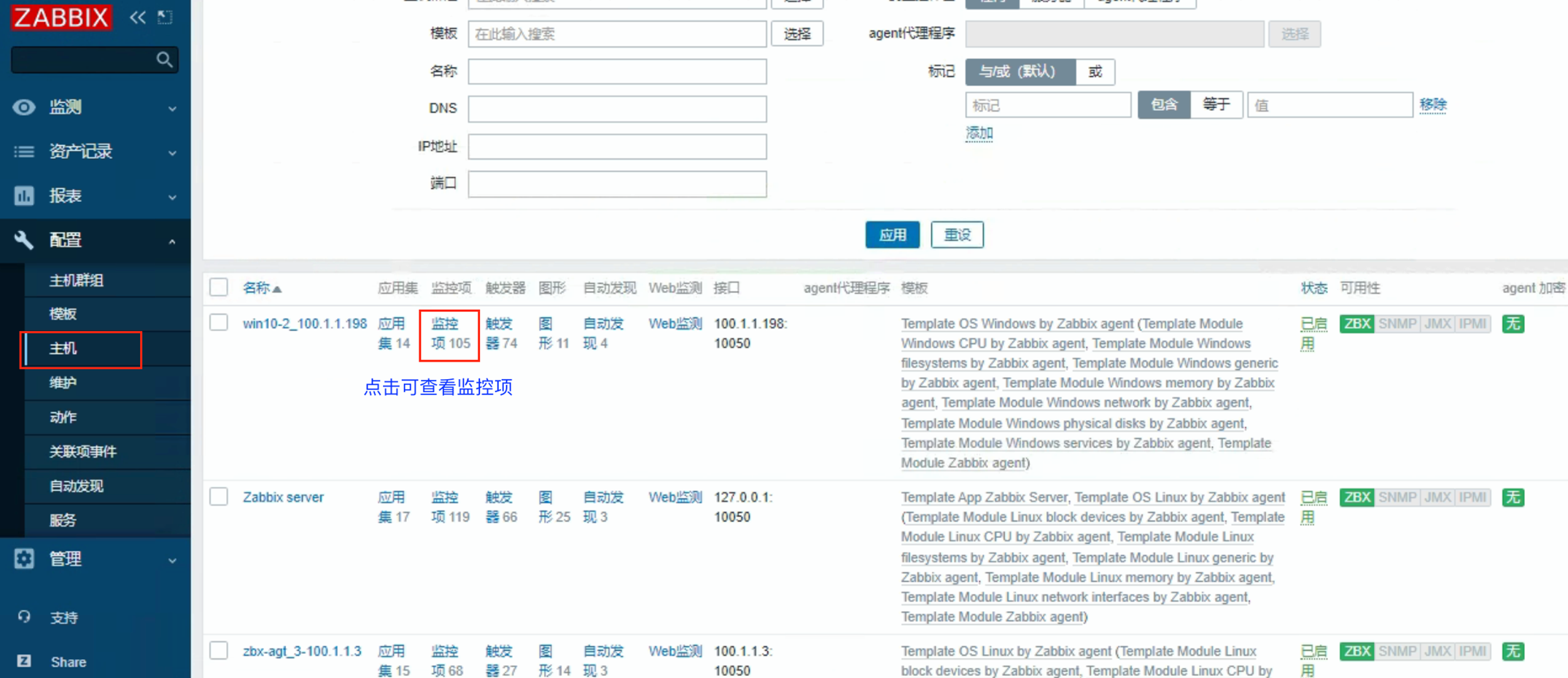Click the sidebar window hide icon
Viewport: 1568px width, 678px height.
click(166, 17)
